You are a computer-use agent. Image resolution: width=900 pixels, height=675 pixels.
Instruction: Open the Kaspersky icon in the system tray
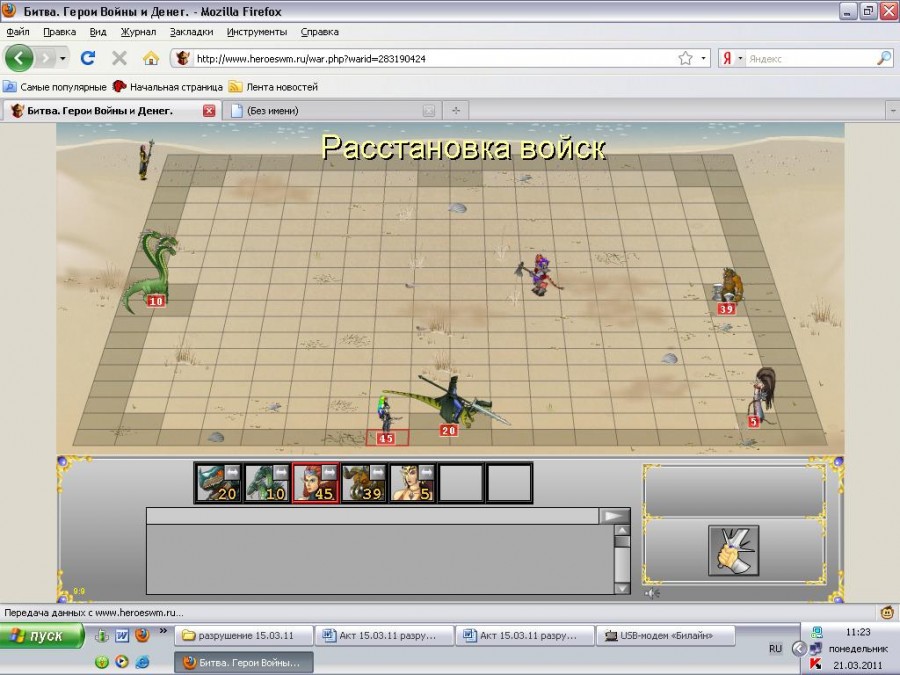tap(815, 664)
